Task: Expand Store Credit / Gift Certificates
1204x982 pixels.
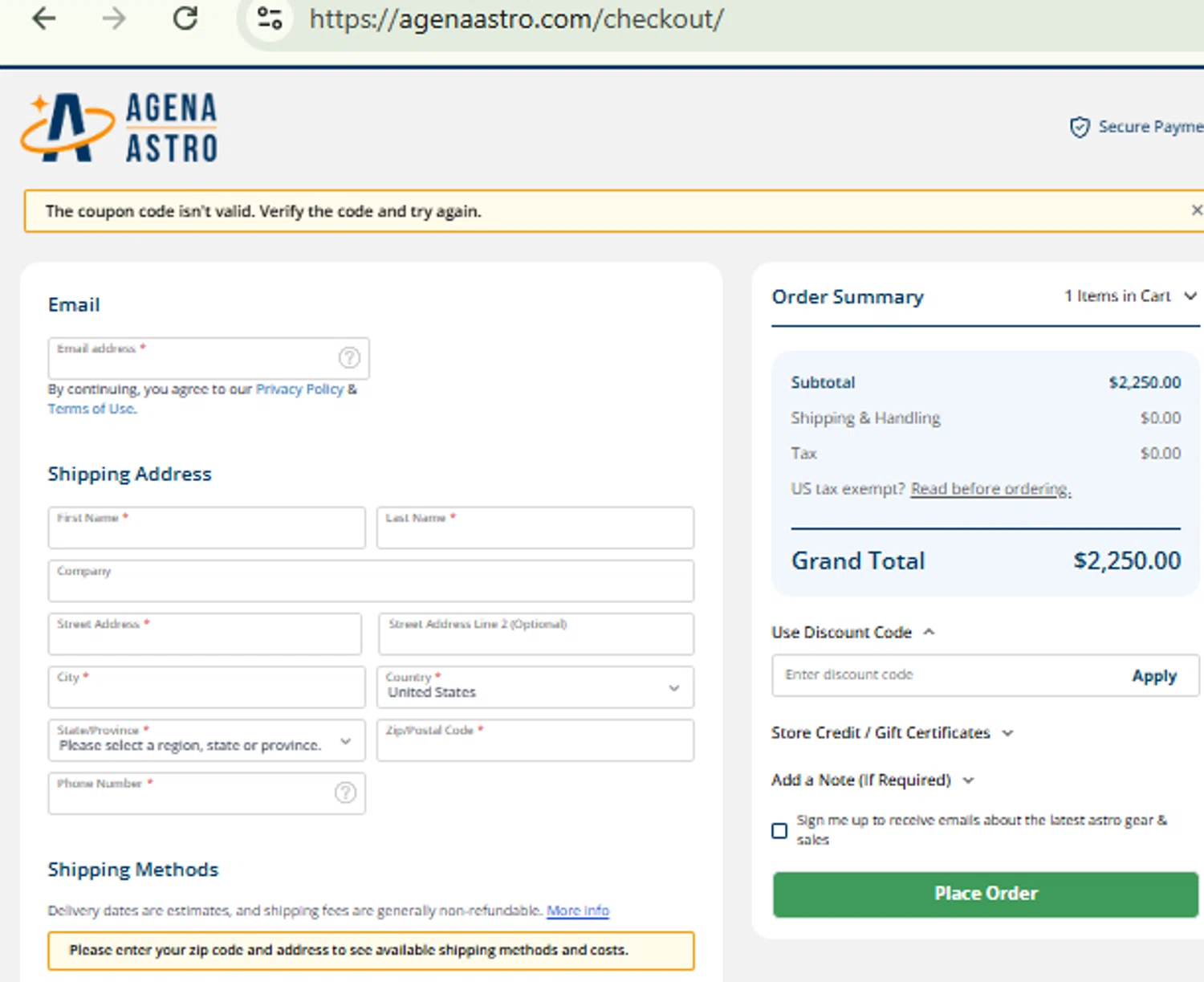Action: [893, 732]
